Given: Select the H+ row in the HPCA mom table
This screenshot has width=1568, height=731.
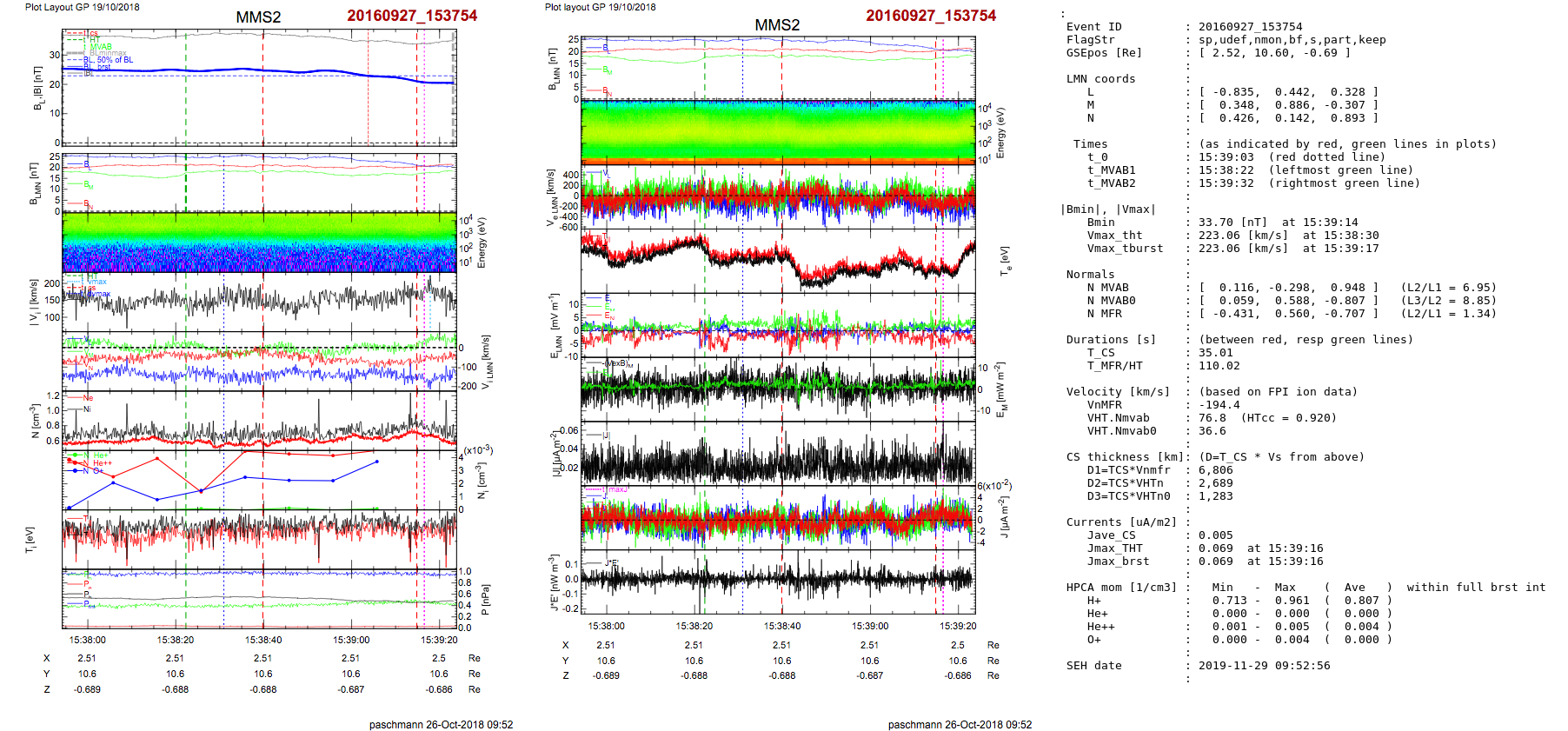Looking at the screenshot, I should (x=1093, y=601).
